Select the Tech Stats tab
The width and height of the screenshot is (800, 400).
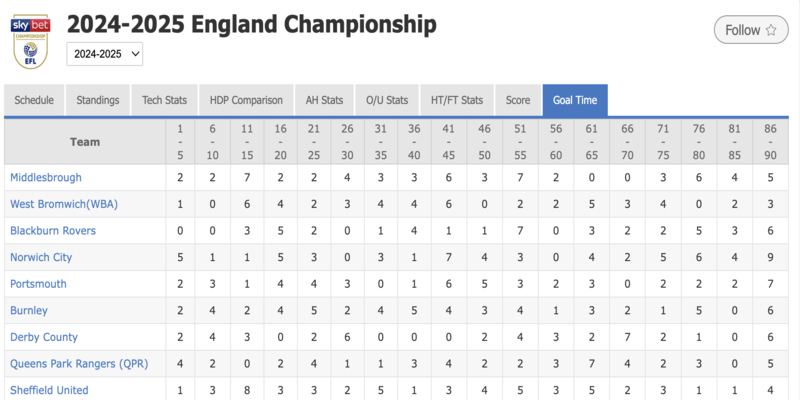[x=164, y=100]
